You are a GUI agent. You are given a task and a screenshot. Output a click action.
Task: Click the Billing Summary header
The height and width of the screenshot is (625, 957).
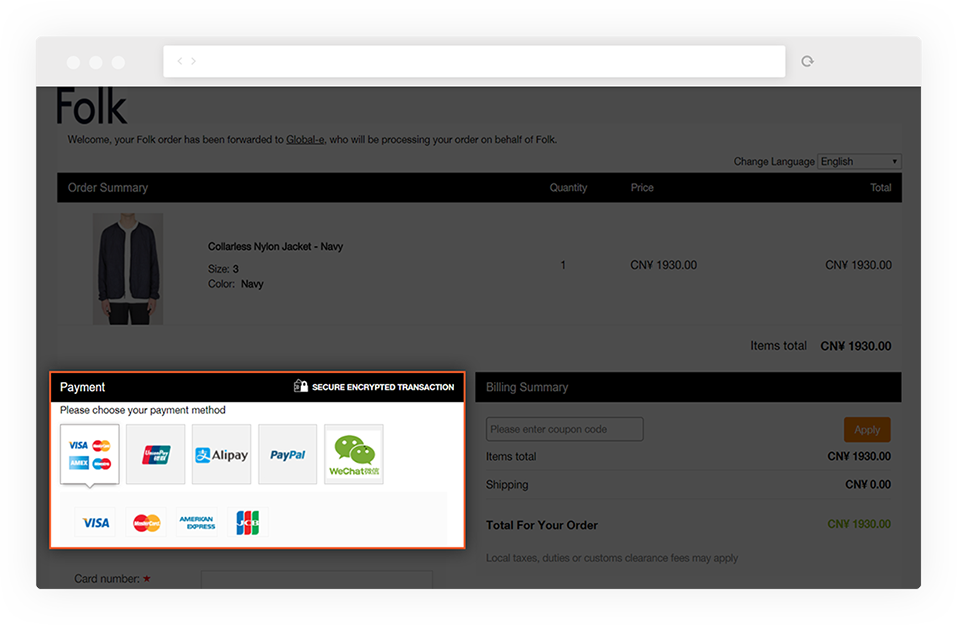[527, 387]
